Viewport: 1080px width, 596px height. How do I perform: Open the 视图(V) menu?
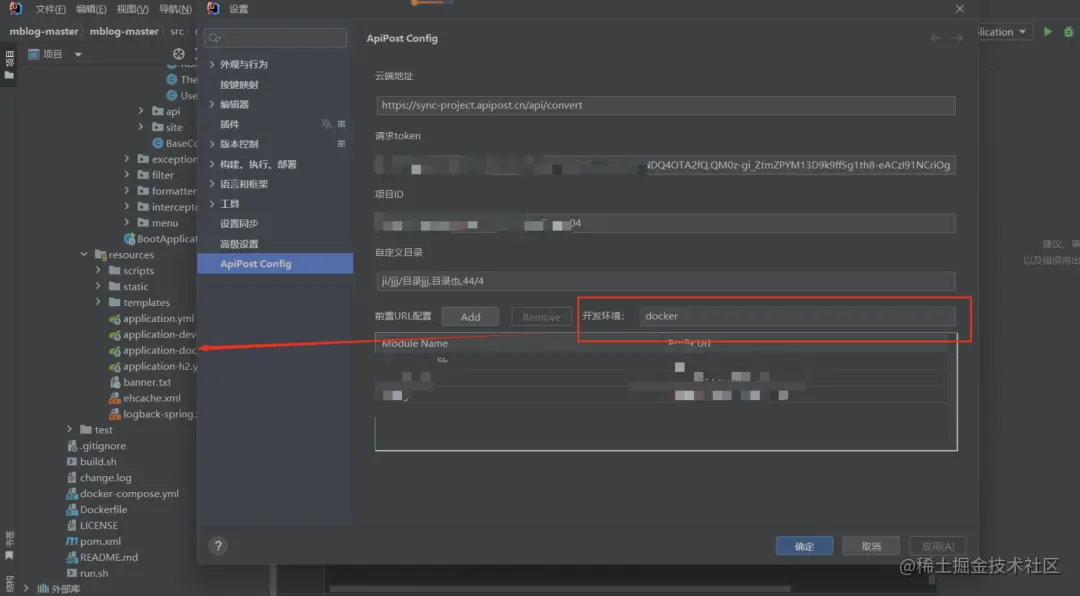point(132,9)
